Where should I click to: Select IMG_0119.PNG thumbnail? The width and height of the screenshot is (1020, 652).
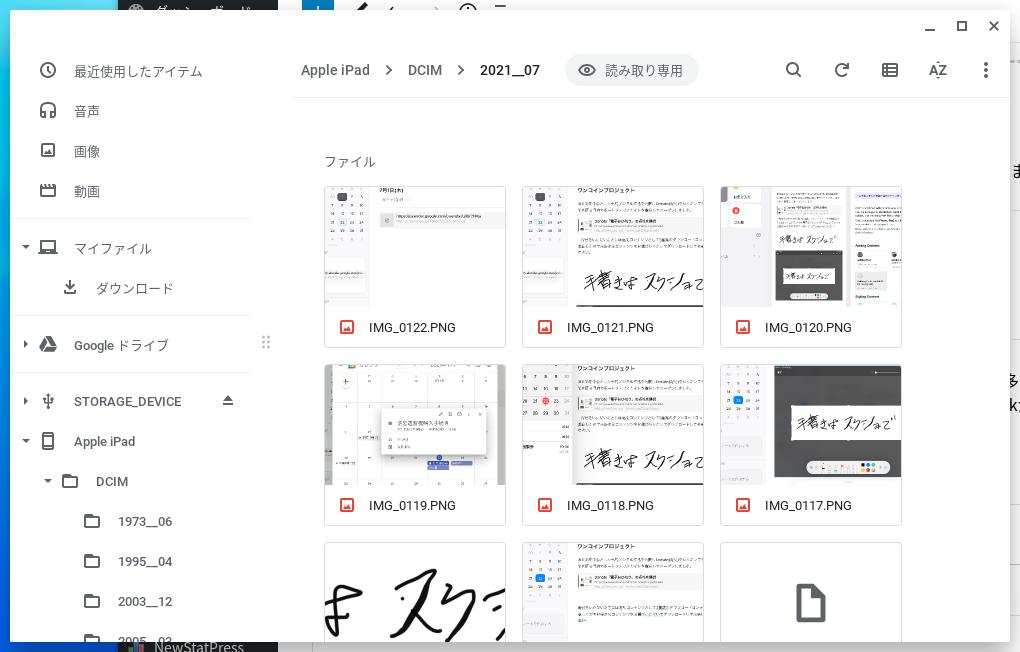pyautogui.click(x=415, y=425)
